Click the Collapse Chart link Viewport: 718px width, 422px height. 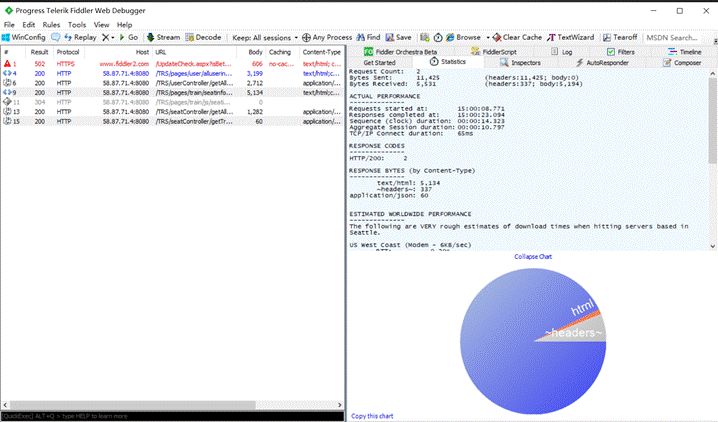pos(533,257)
